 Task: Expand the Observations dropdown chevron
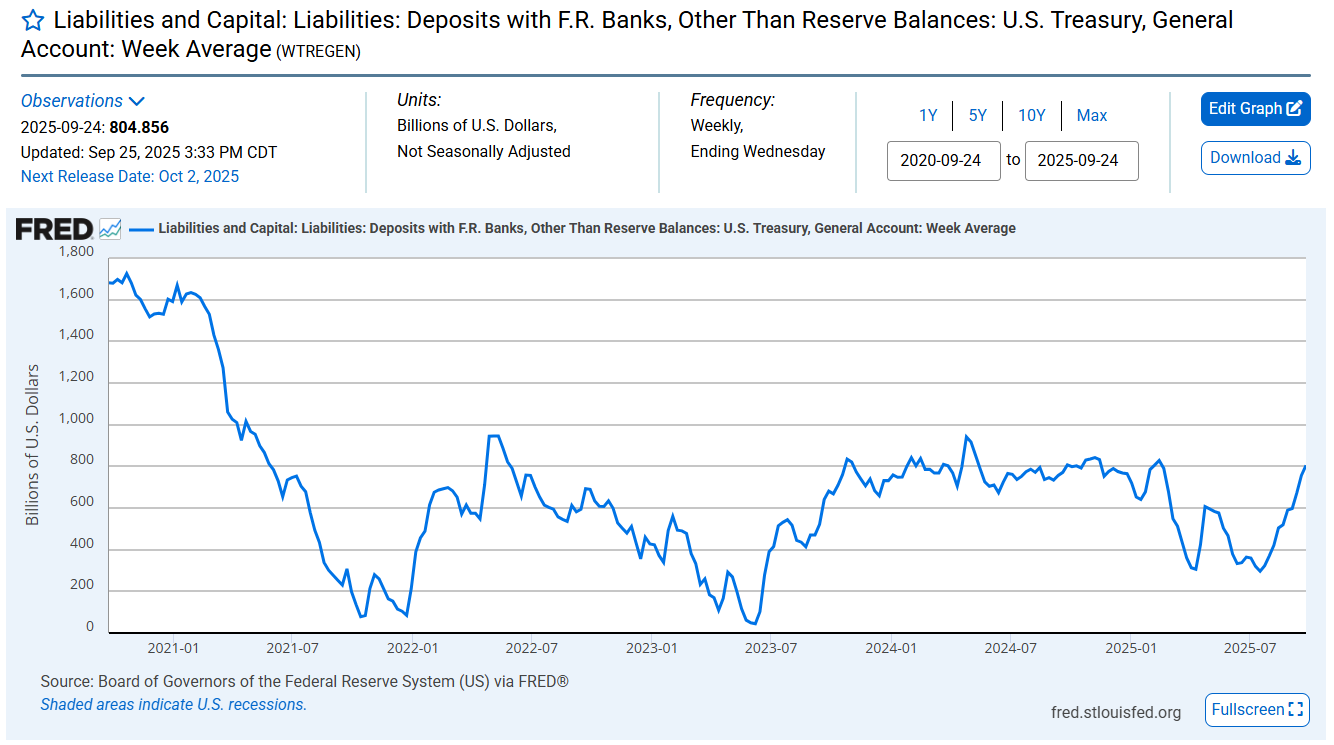click(x=137, y=101)
